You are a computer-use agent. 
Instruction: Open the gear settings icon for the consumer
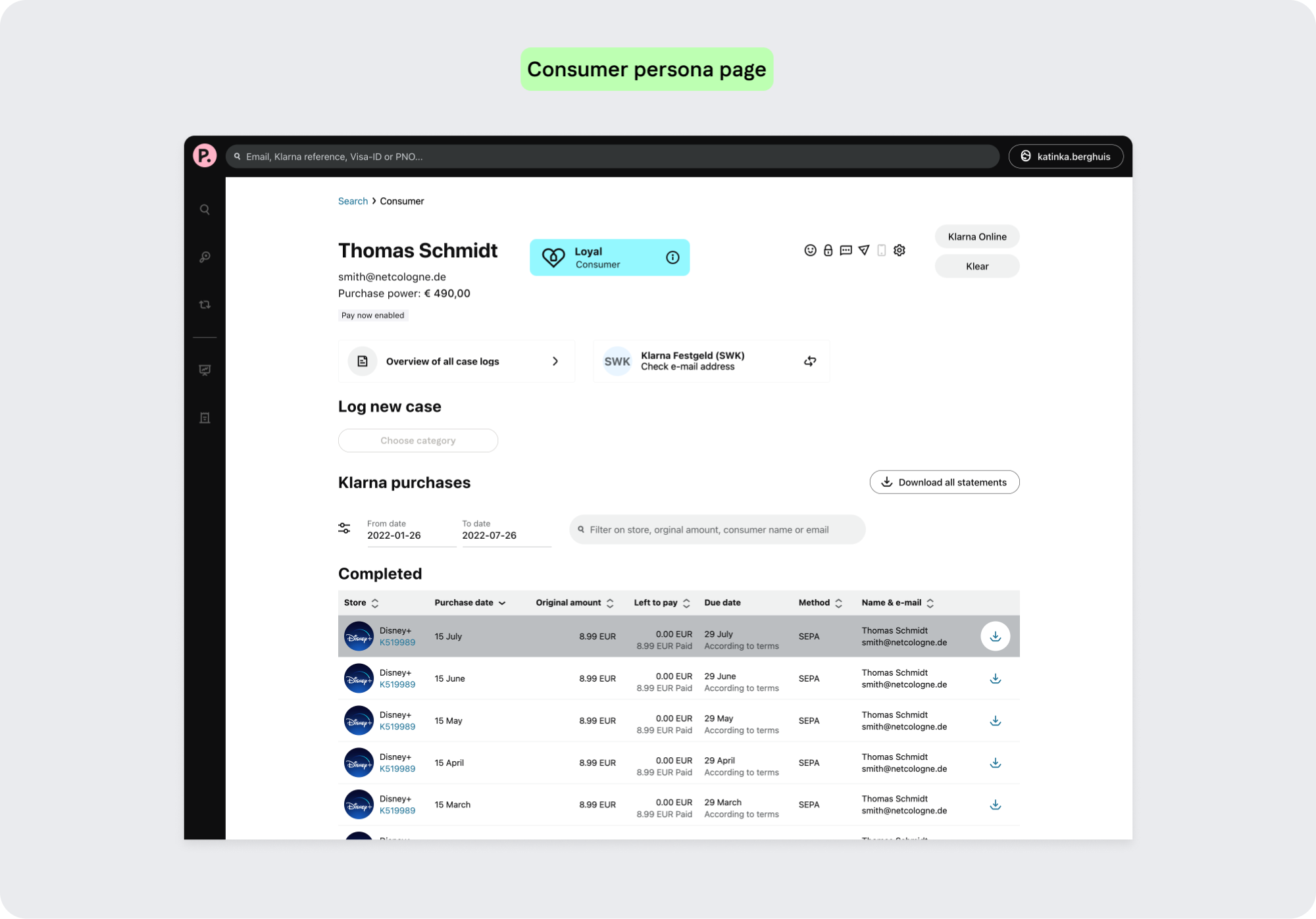(899, 250)
